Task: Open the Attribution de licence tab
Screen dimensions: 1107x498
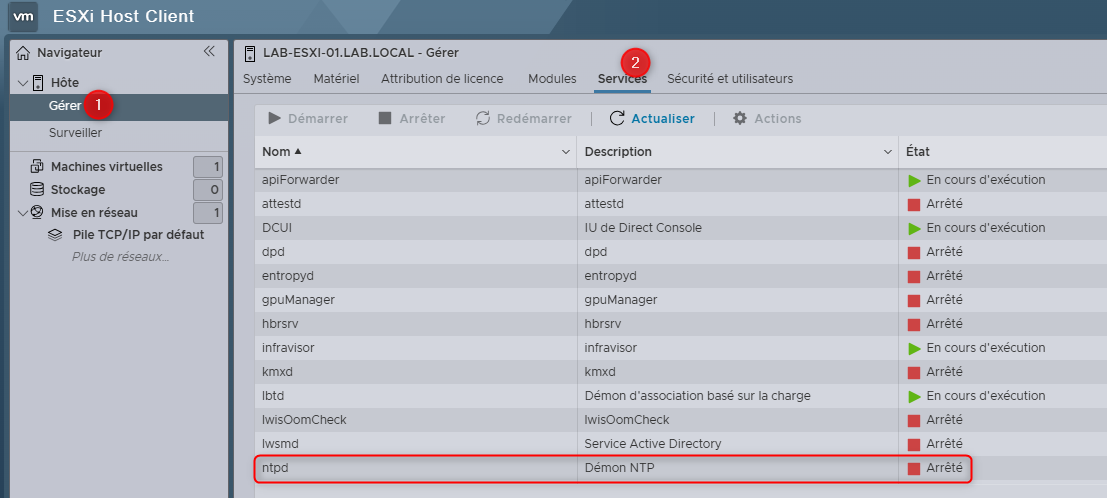Action: point(442,78)
